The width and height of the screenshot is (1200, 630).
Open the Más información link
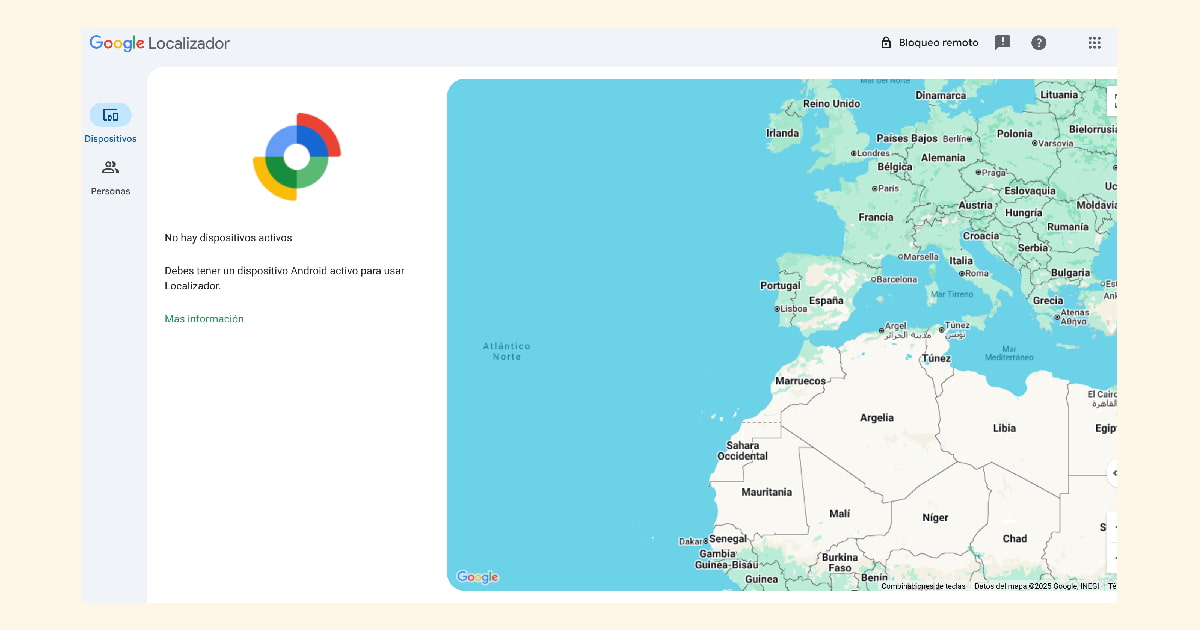pyautogui.click(x=204, y=319)
